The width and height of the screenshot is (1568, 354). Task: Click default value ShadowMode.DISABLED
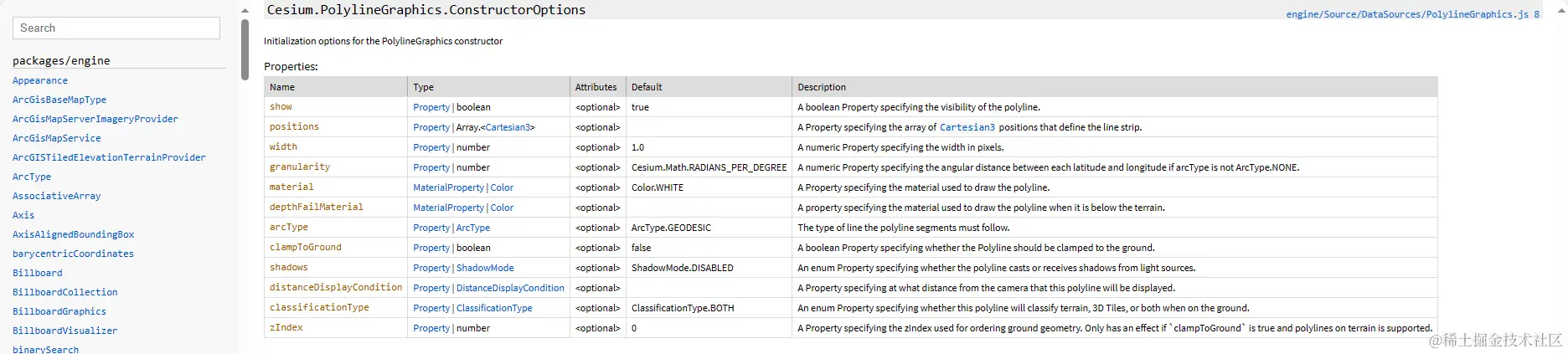point(683,268)
